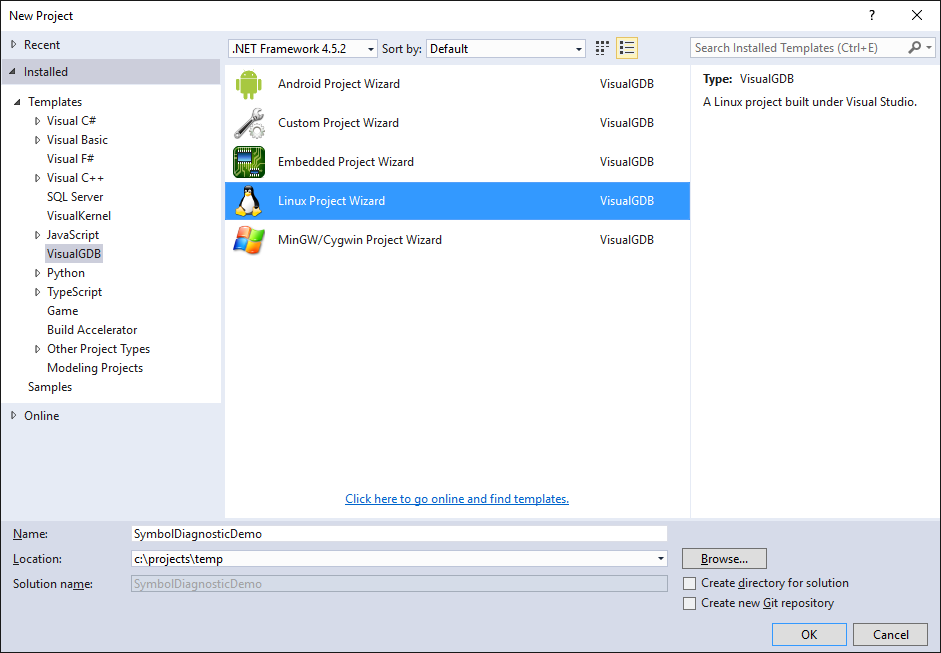Select MinGW/Cygwin Project Wizard template
This screenshot has width=941, height=653.
[457, 240]
